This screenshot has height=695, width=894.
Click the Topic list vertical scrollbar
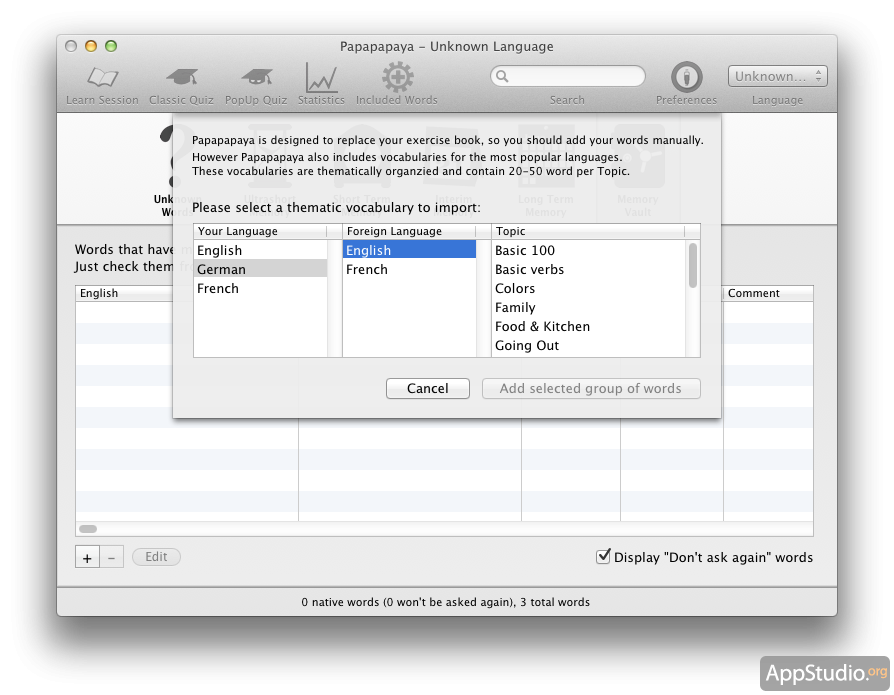point(693,266)
